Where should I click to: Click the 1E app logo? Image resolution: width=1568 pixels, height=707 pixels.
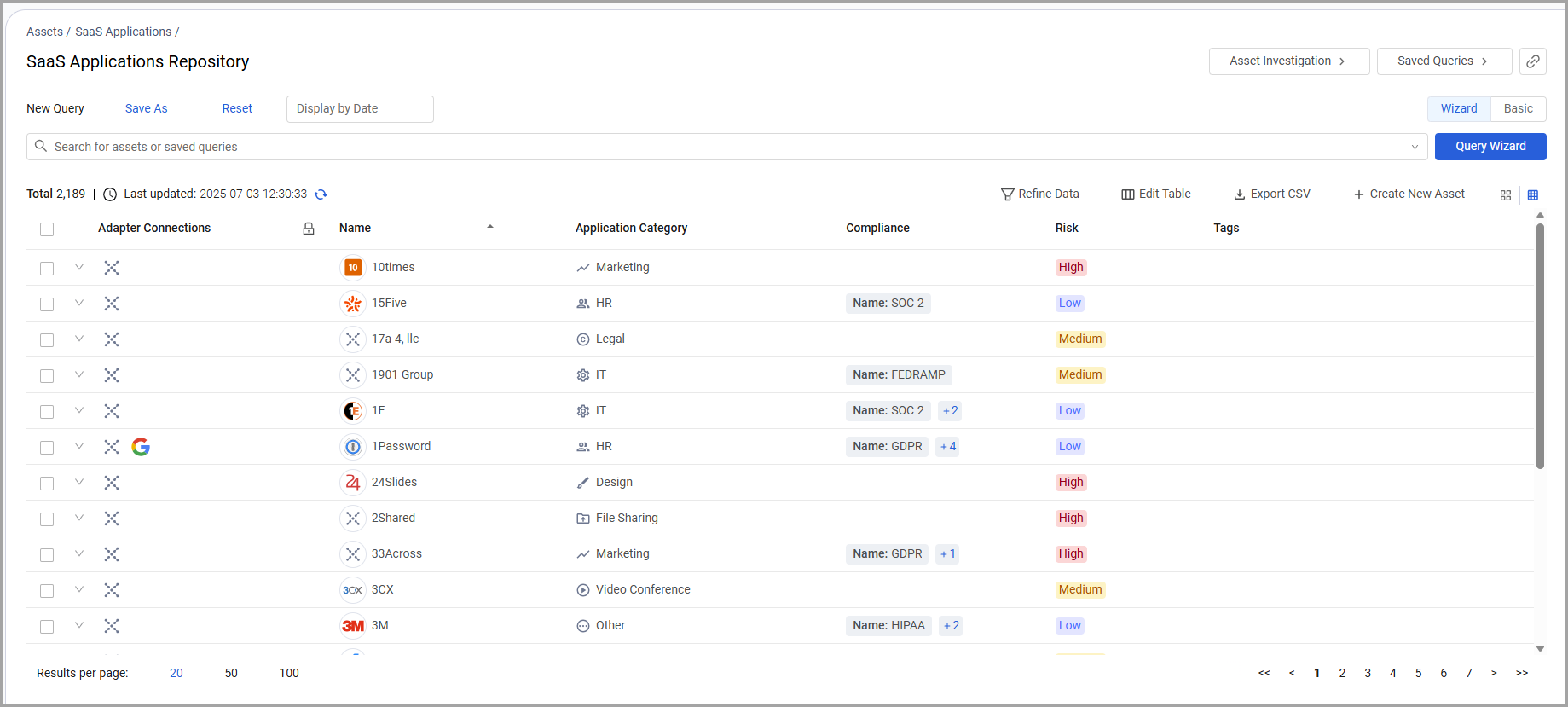[x=353, y=411]
